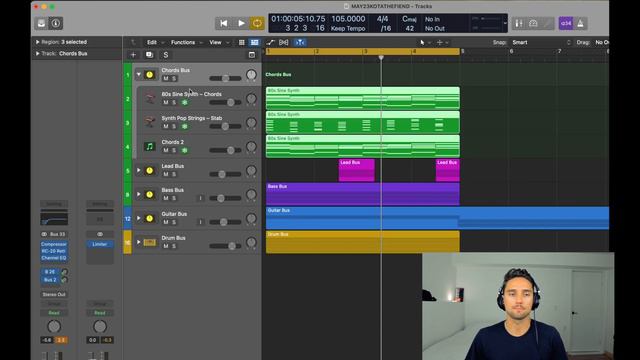Select the first Lead Bus region

(356, 170)
